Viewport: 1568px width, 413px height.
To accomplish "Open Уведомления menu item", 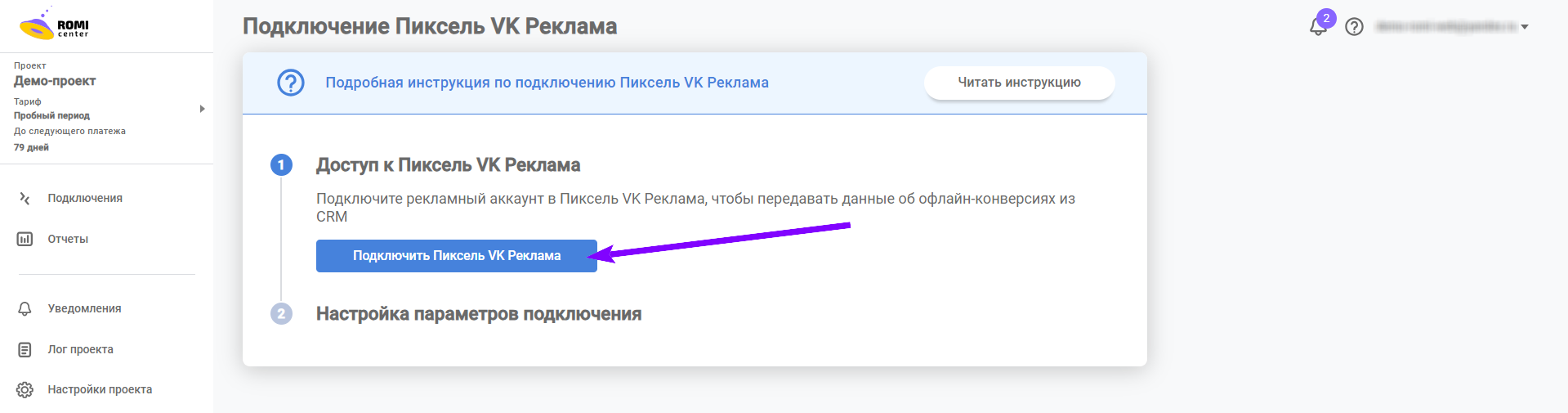I will pyautogui.click(x=84, y=308).
